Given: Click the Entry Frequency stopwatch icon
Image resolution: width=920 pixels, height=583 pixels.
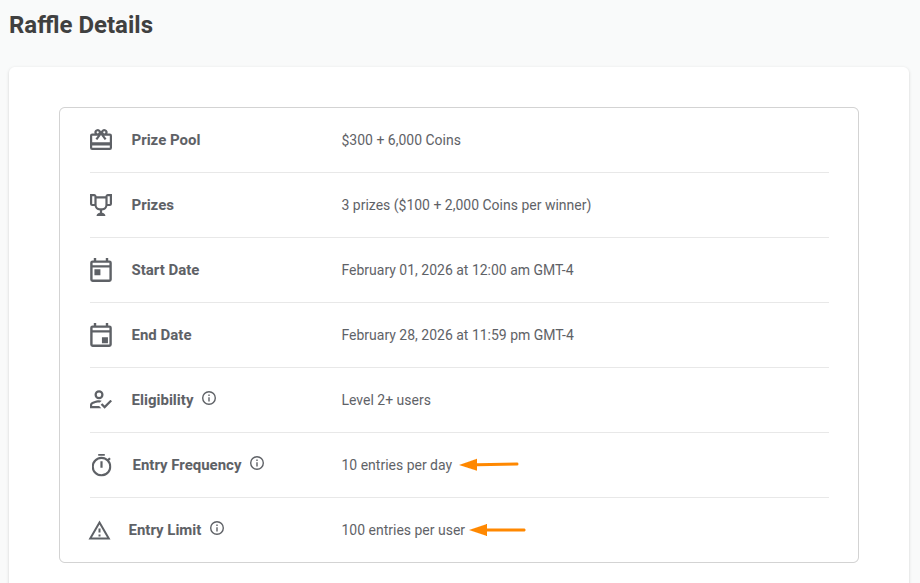Looking at the screenshot, I should (102, 465).
